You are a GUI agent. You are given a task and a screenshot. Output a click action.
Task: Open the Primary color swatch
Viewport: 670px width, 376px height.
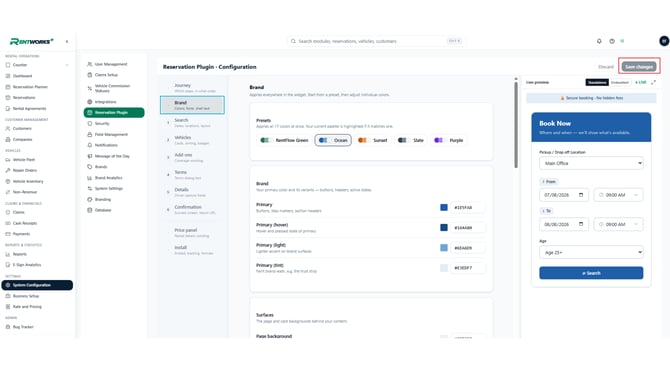pos(444,207)
